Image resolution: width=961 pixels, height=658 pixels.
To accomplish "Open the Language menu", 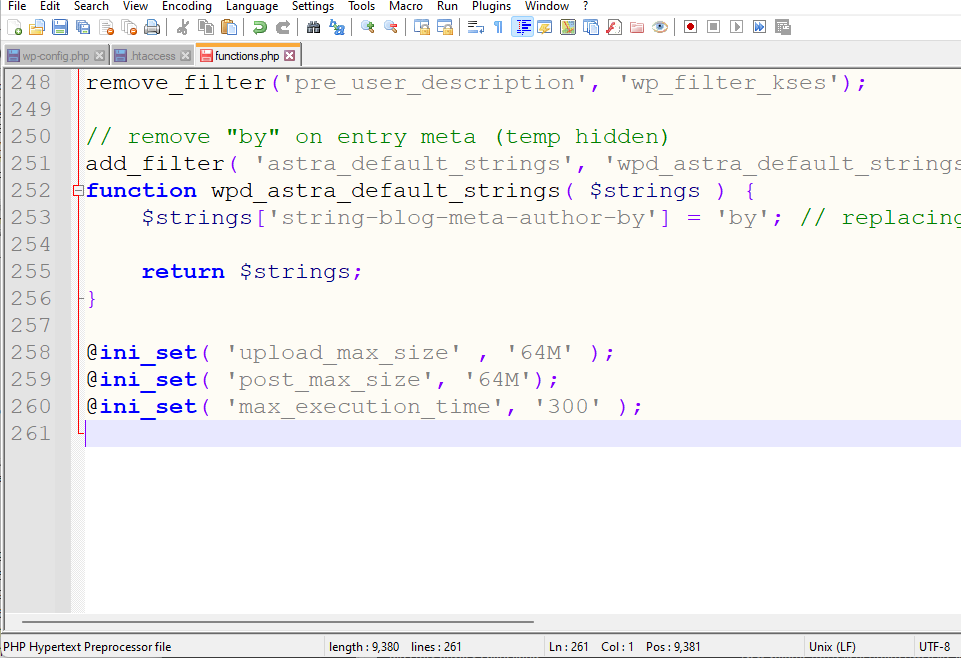I will [252, 6].
